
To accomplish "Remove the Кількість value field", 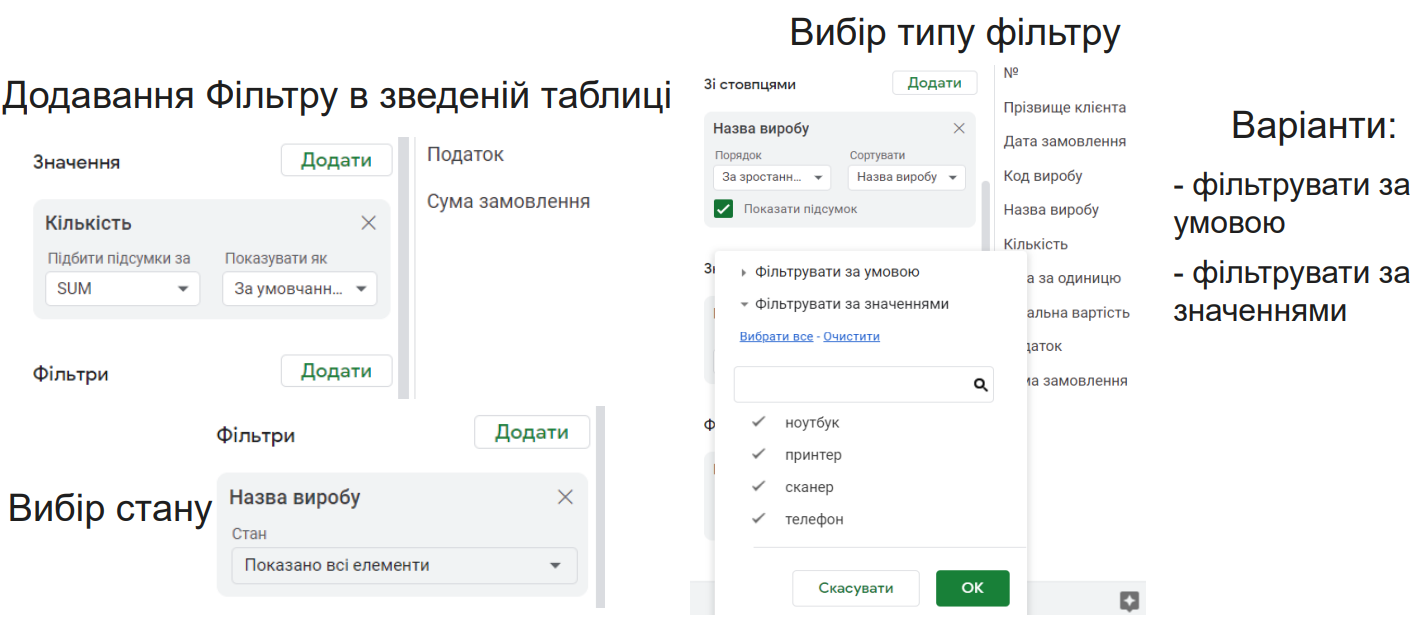I will pyautogui.click(x=368, y=223).
